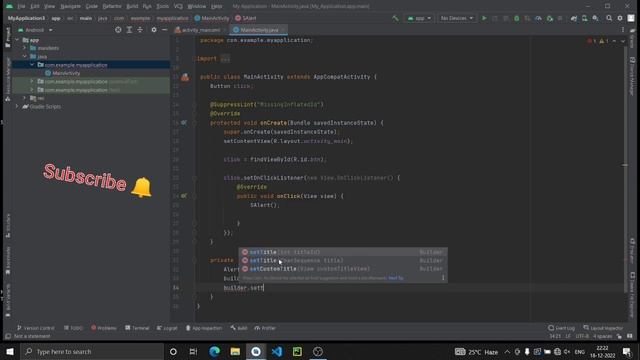
Task: Open File Explorer from the taskbar
Action: tap(235, 351)
